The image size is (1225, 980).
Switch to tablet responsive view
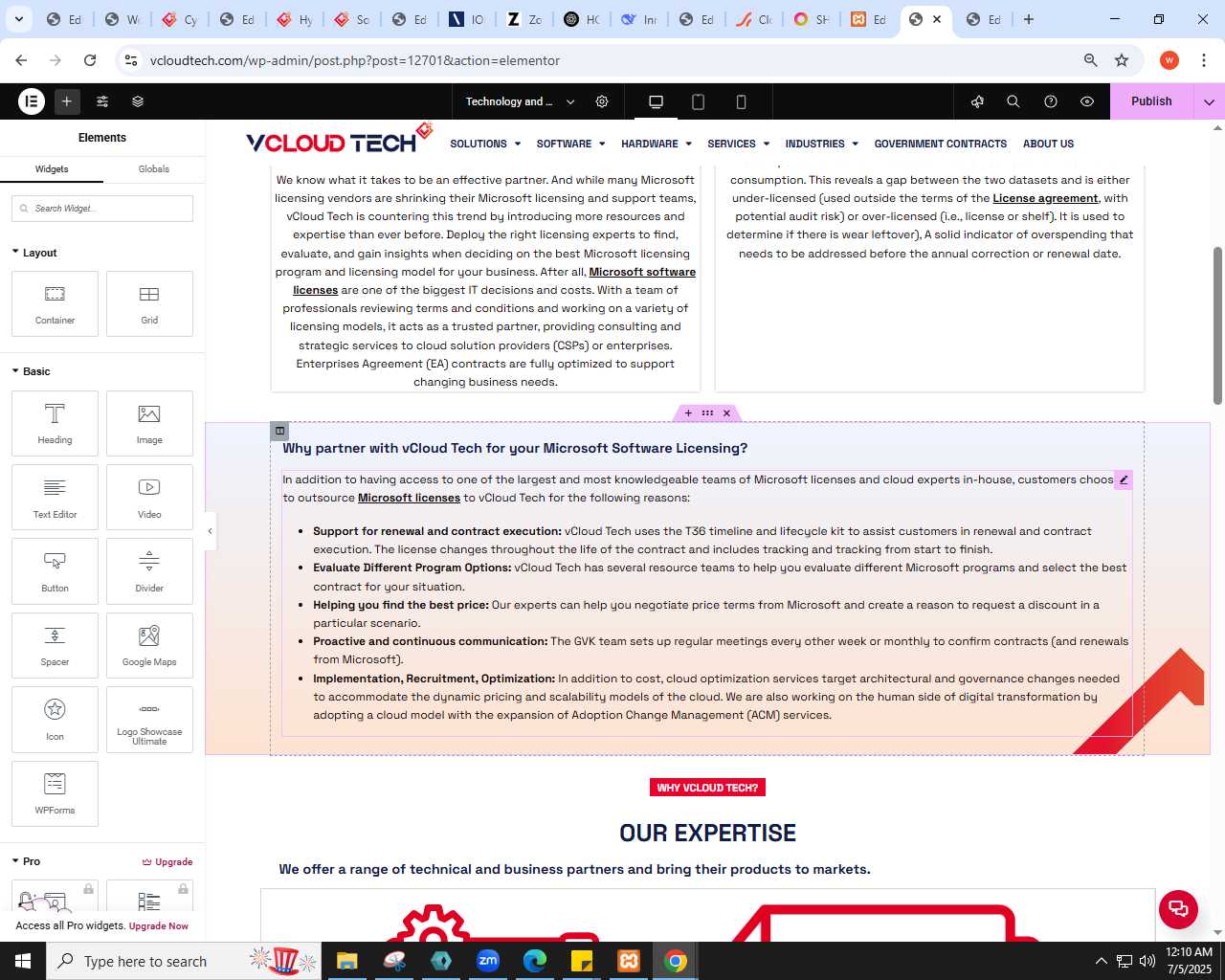tap(699, 101)
